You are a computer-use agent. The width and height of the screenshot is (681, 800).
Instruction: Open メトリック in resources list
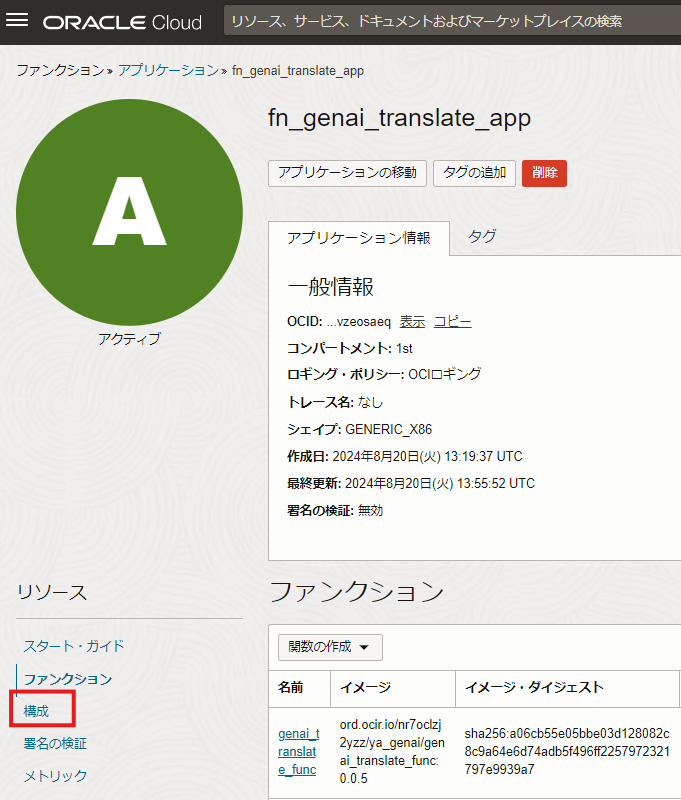click(55, 776)
